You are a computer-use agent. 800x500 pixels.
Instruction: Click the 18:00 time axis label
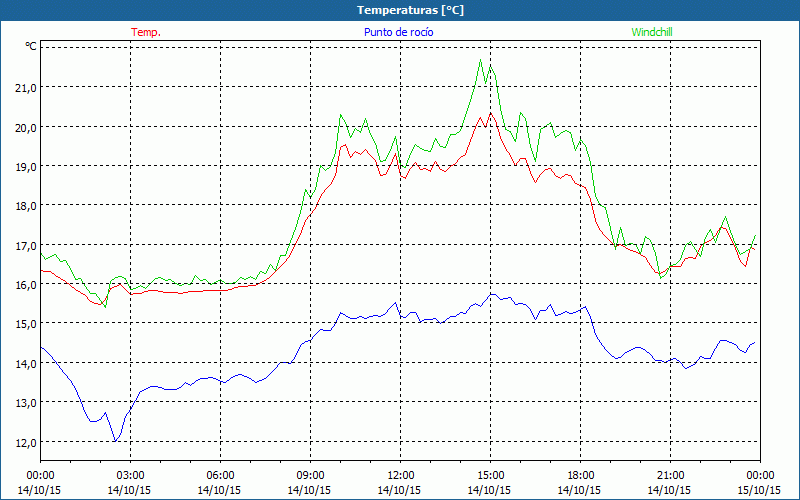(580, 476)
